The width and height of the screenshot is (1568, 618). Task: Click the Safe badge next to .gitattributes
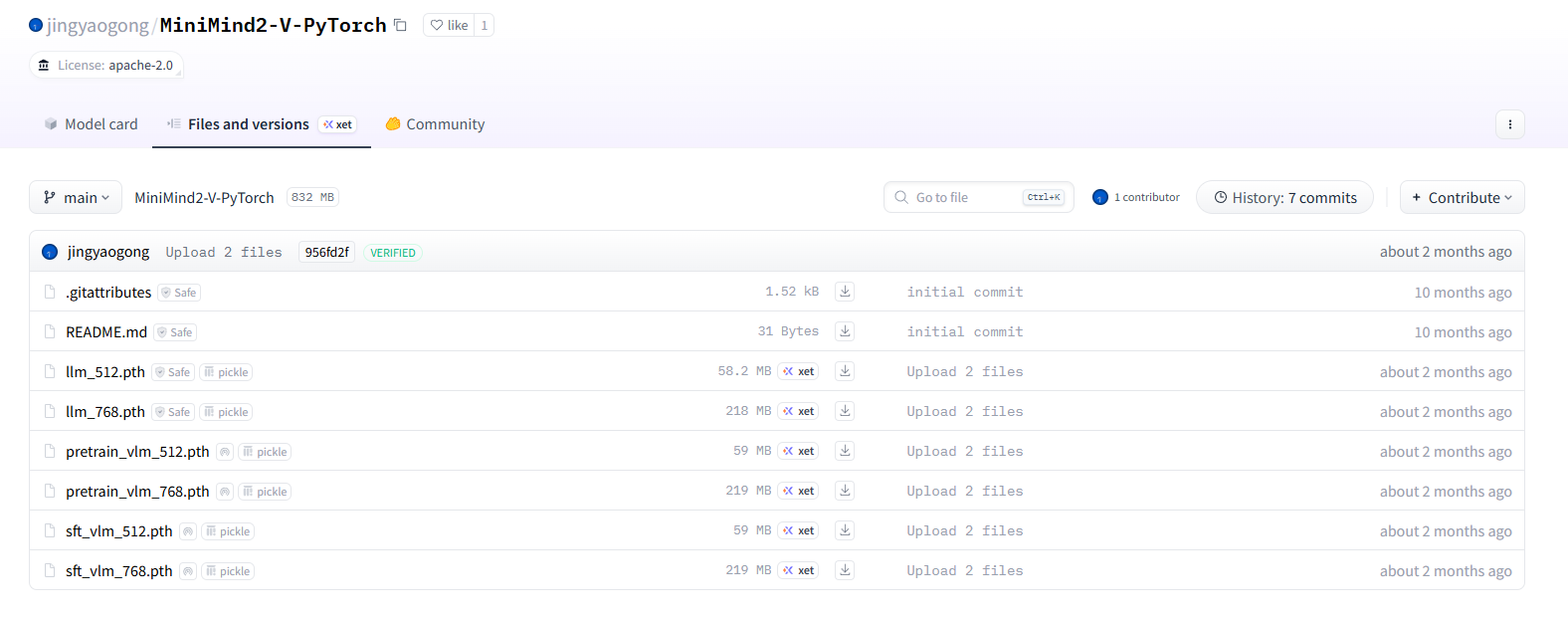click(179, 293)
